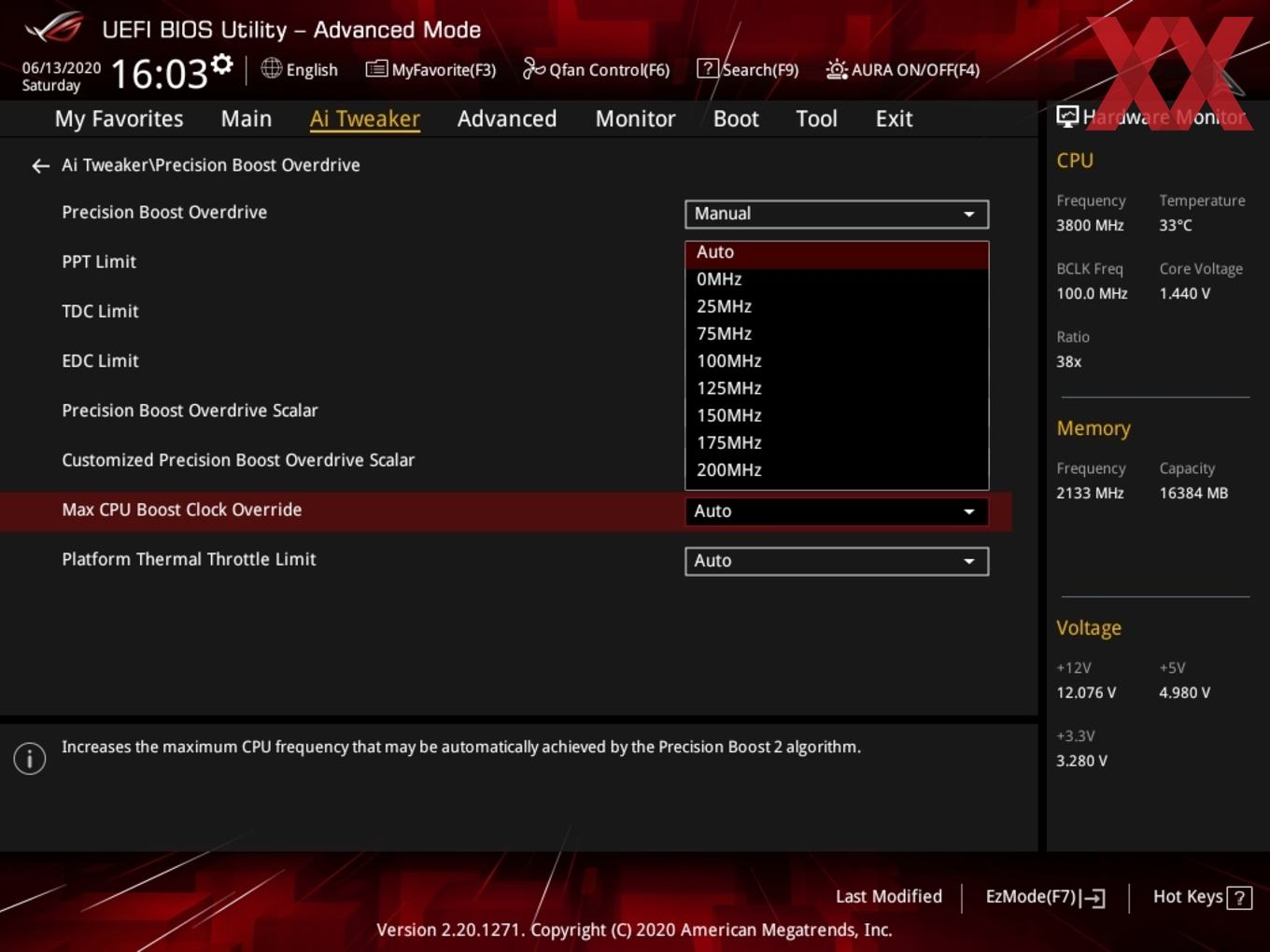
Task: Click Core Voltage value 1.440 V
Action: pyautogui.click(x=1184, y=294)
